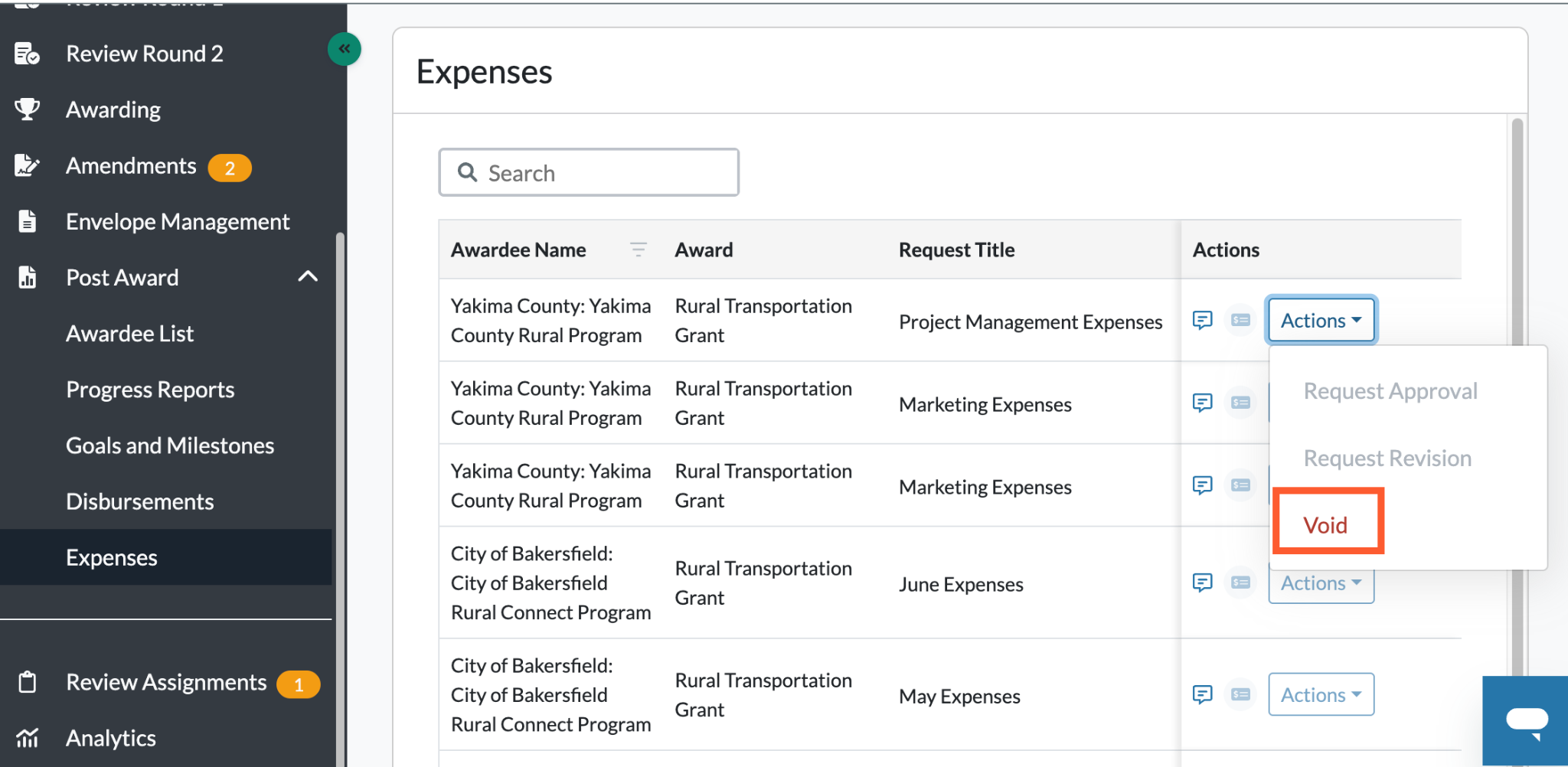This screenshot has width=1568, height=767.
Task: Click payment icon for June Expenses row
Action: coord(1240,583)
